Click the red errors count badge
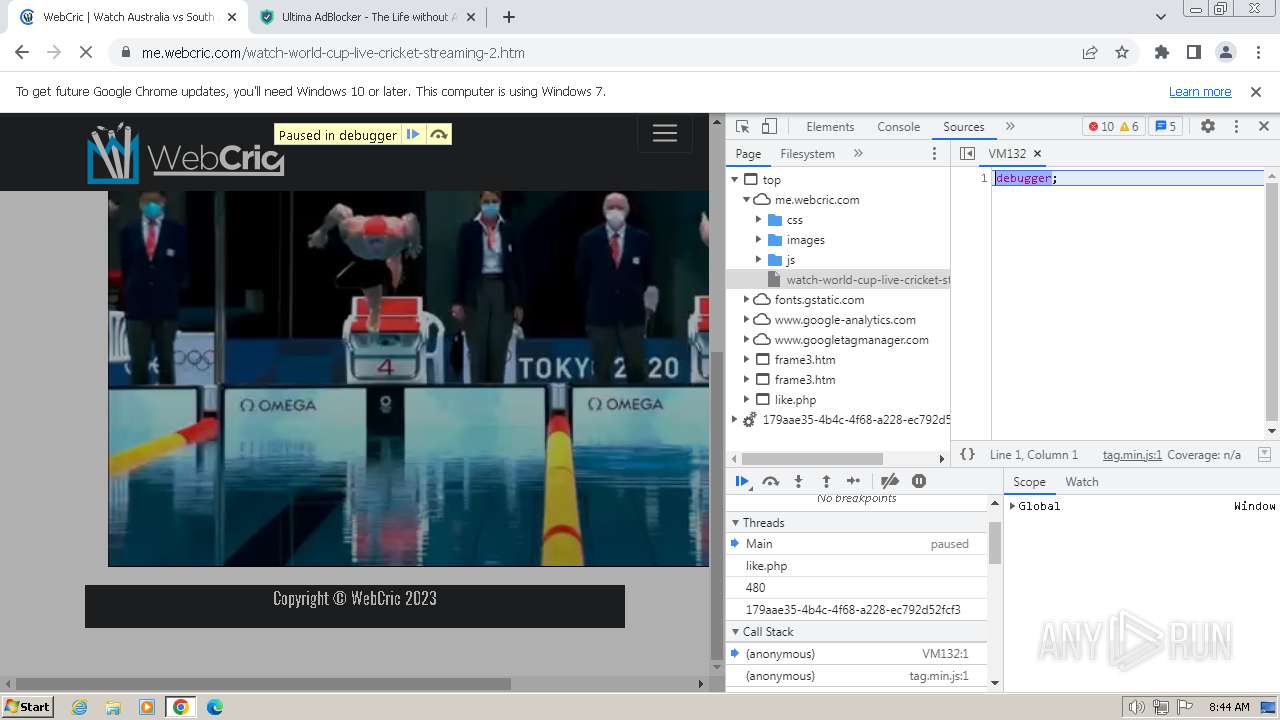 point(1100,127)
